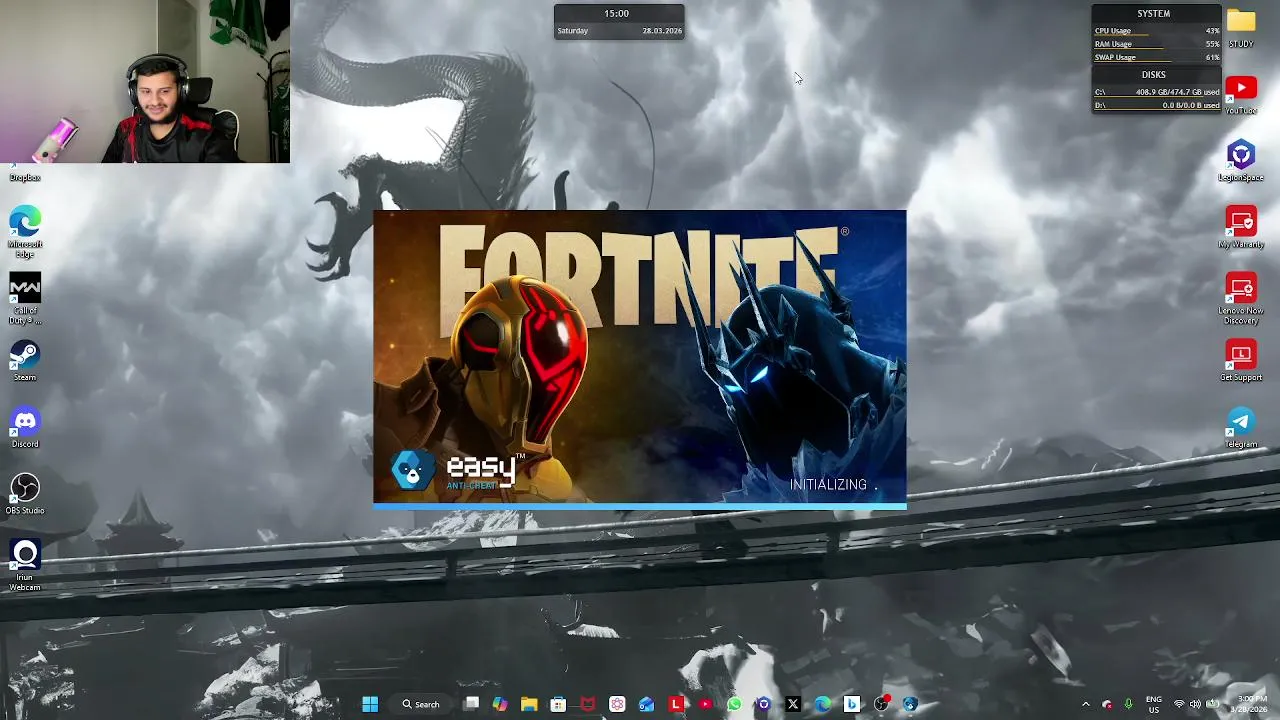1280x720 pixels.
Task: Click the CPU Usage line in SYSTEM widget
Action: pos(1157,31)
